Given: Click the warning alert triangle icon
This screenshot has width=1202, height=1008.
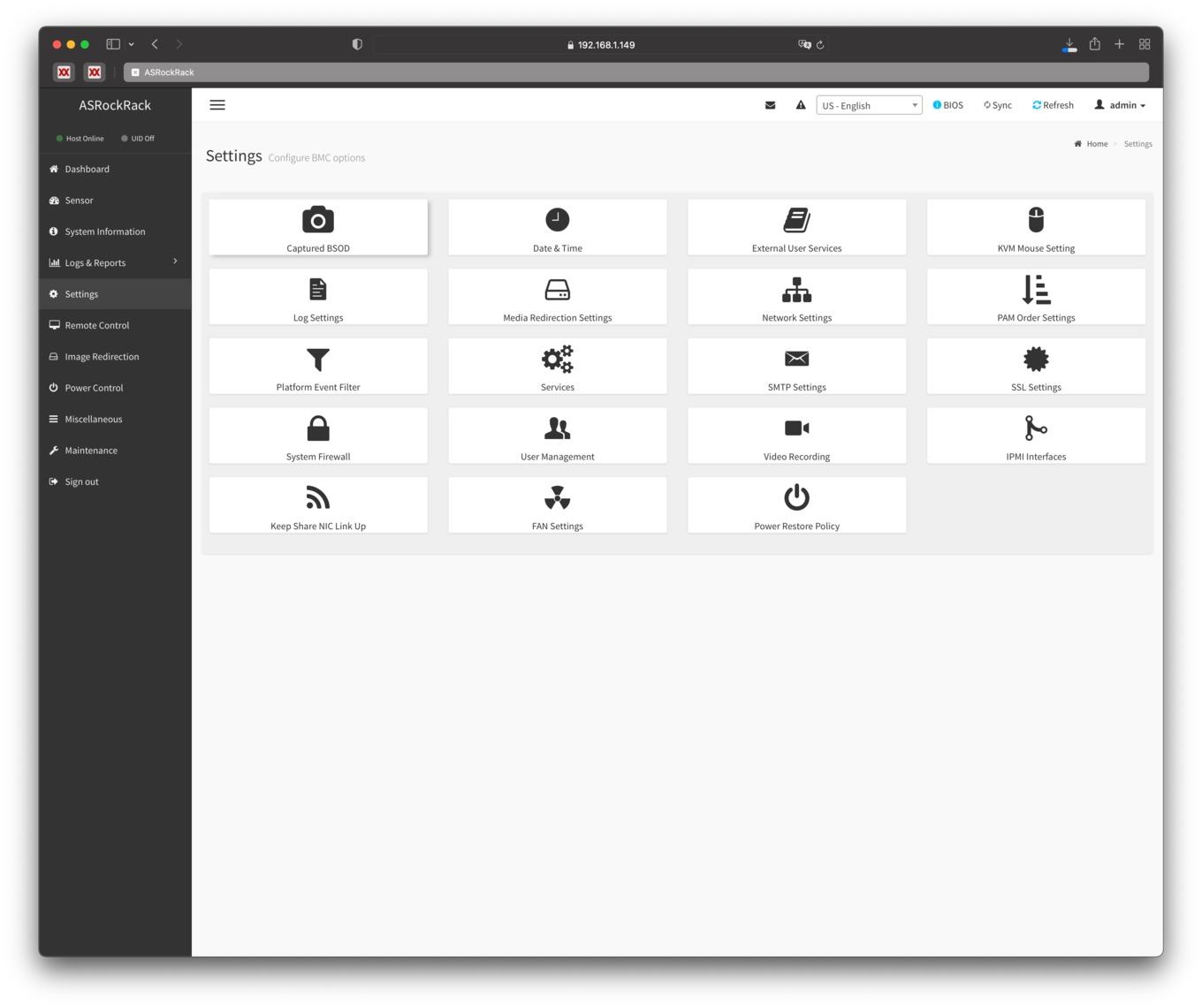Looking at the screenshot, I should coord(801,105).
